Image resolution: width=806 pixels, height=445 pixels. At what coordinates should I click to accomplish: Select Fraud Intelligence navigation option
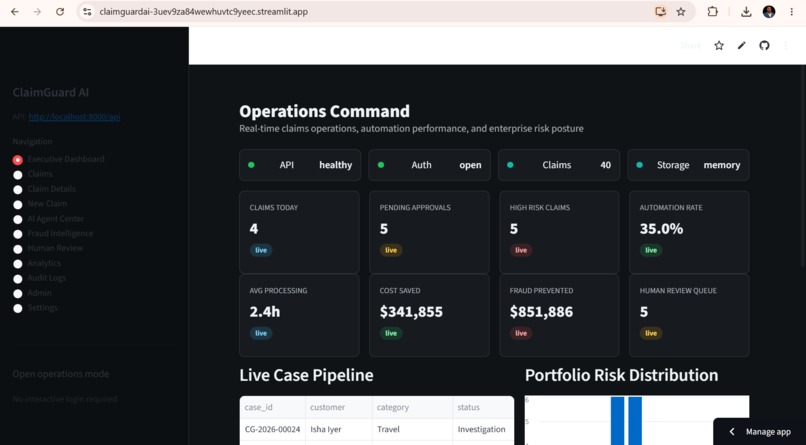[53, 234]
